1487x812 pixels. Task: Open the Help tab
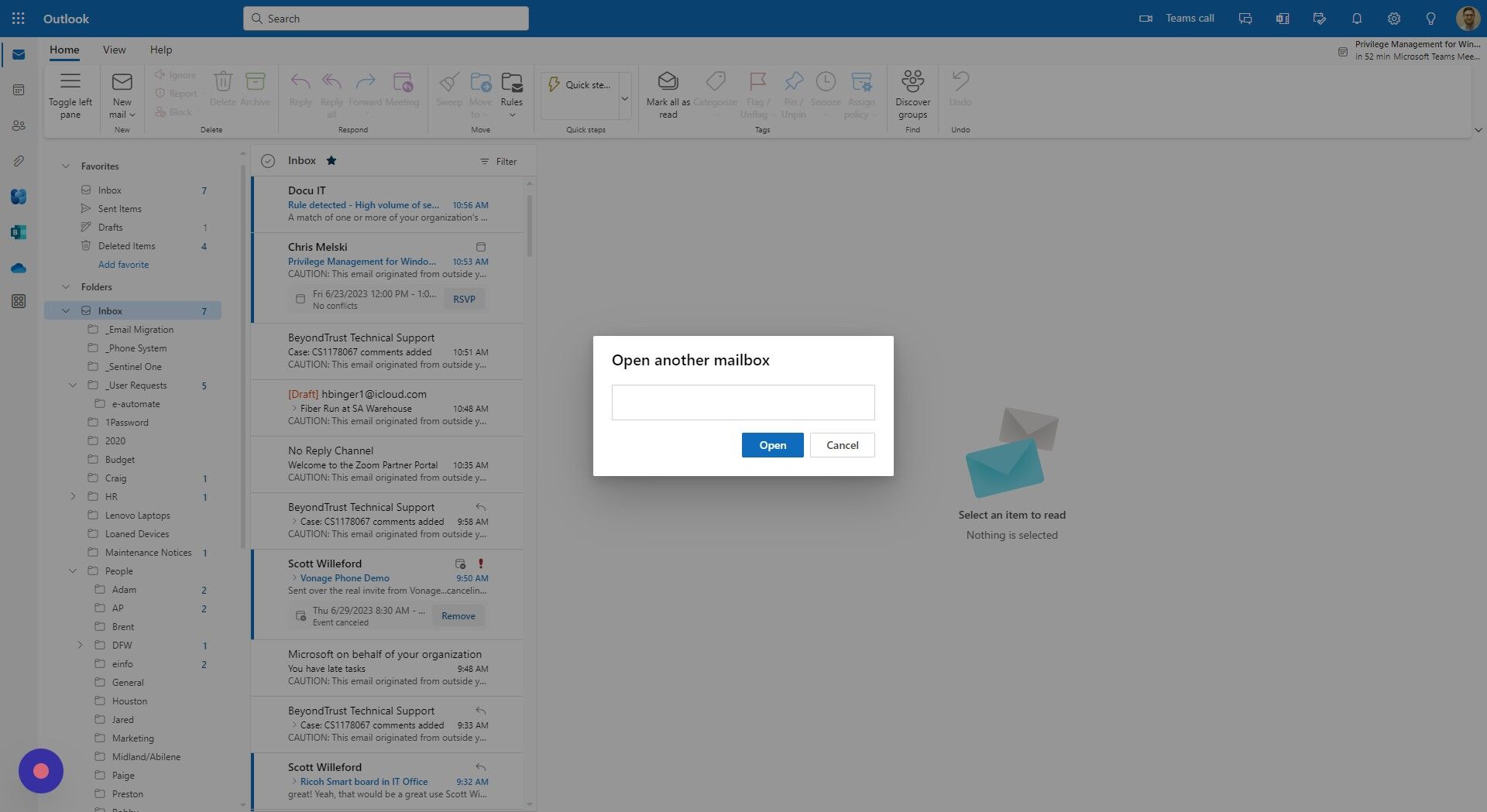click(x=161, y=49)
